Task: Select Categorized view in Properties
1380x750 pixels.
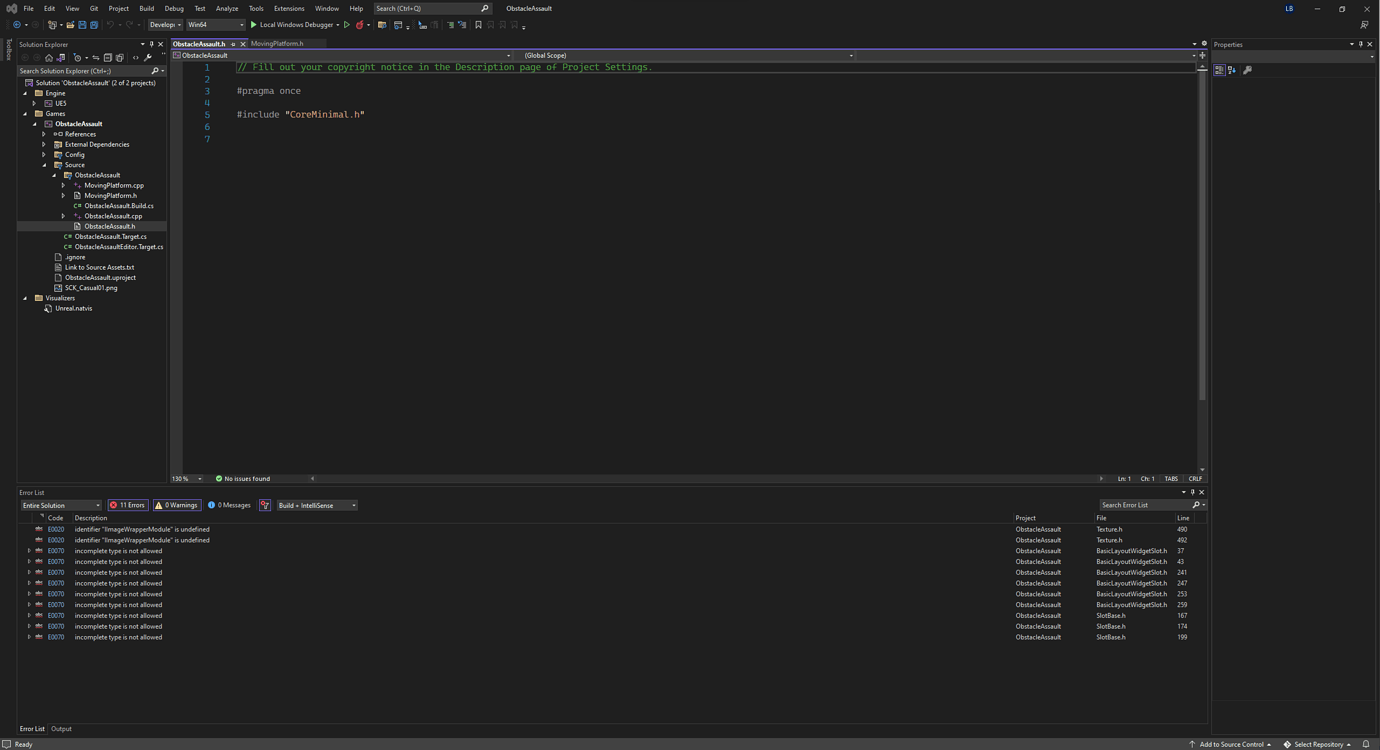Action: (x=1219, y=70)
